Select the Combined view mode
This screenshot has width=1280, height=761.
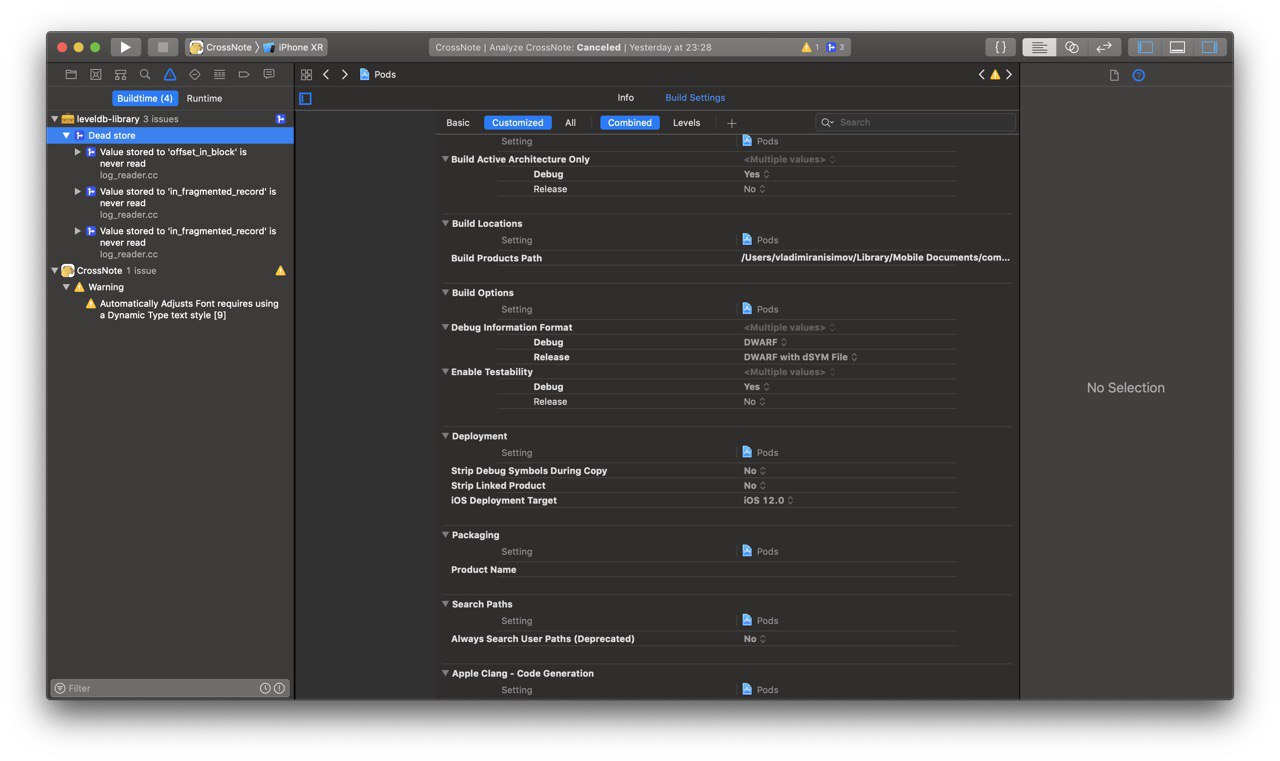point(630,123)
